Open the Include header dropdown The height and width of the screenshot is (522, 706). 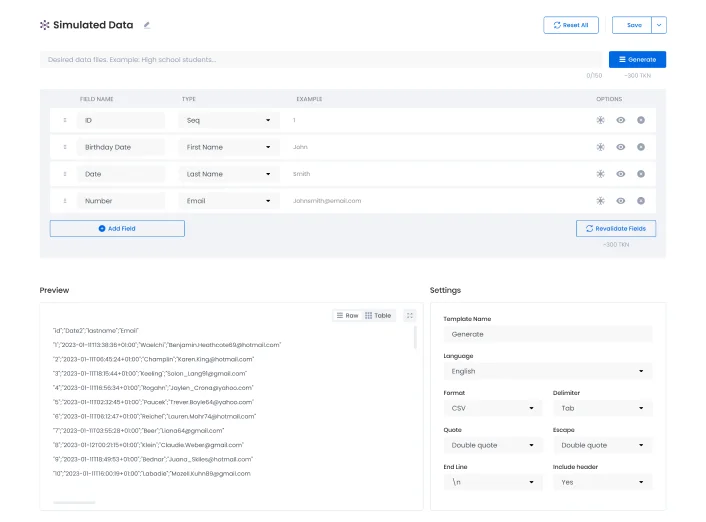pos(602,482)
